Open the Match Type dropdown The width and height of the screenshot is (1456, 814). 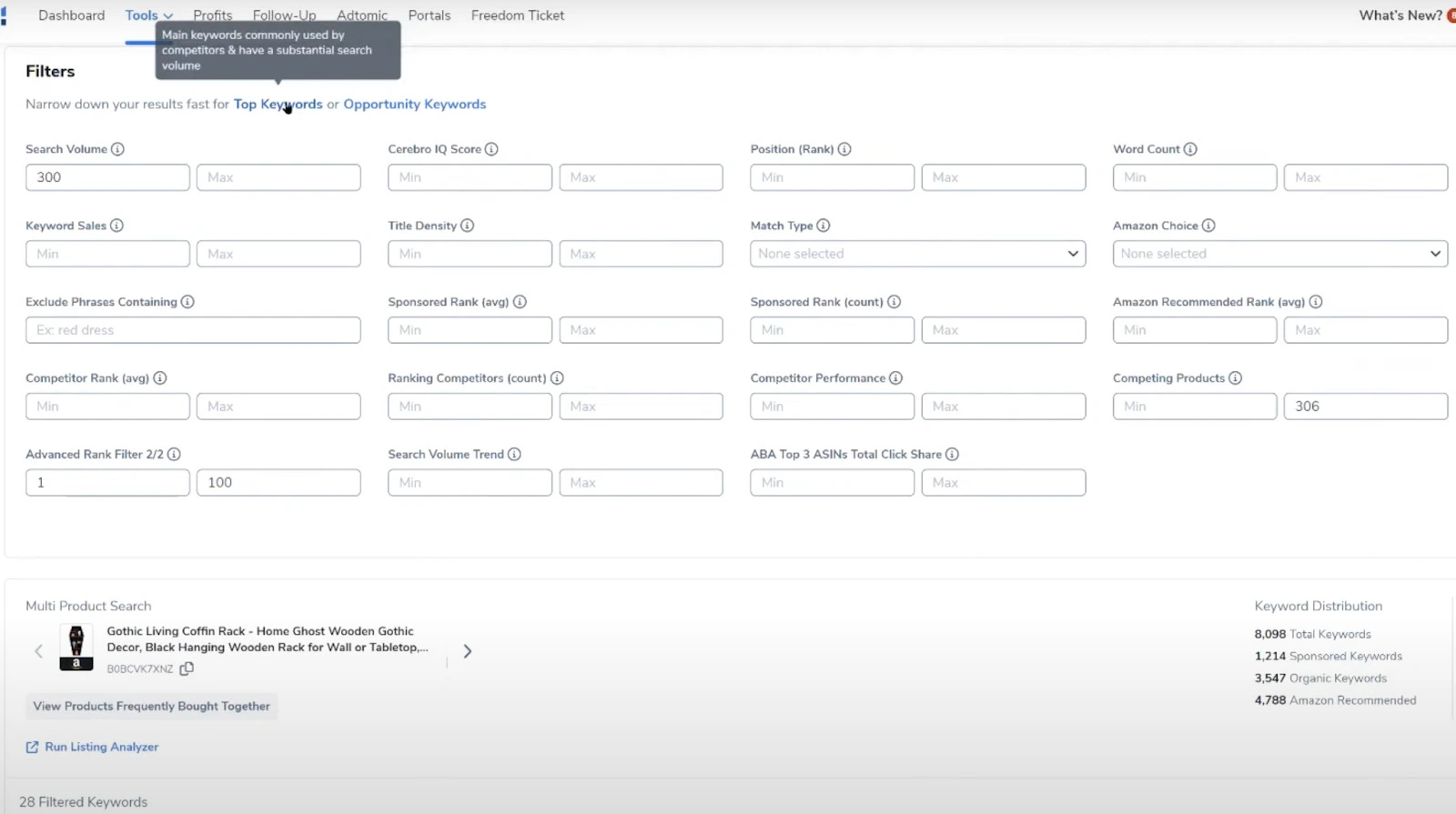coord(917,254)
